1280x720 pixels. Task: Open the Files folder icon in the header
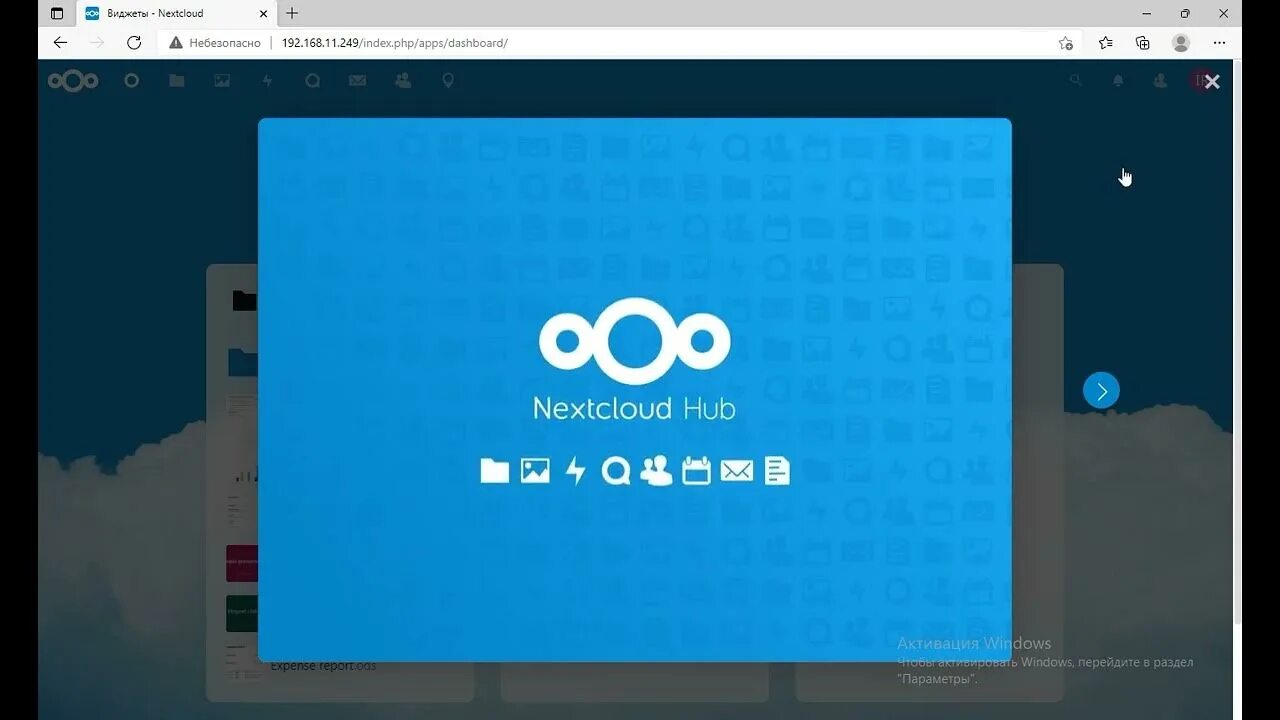click(x=177, y=81)
